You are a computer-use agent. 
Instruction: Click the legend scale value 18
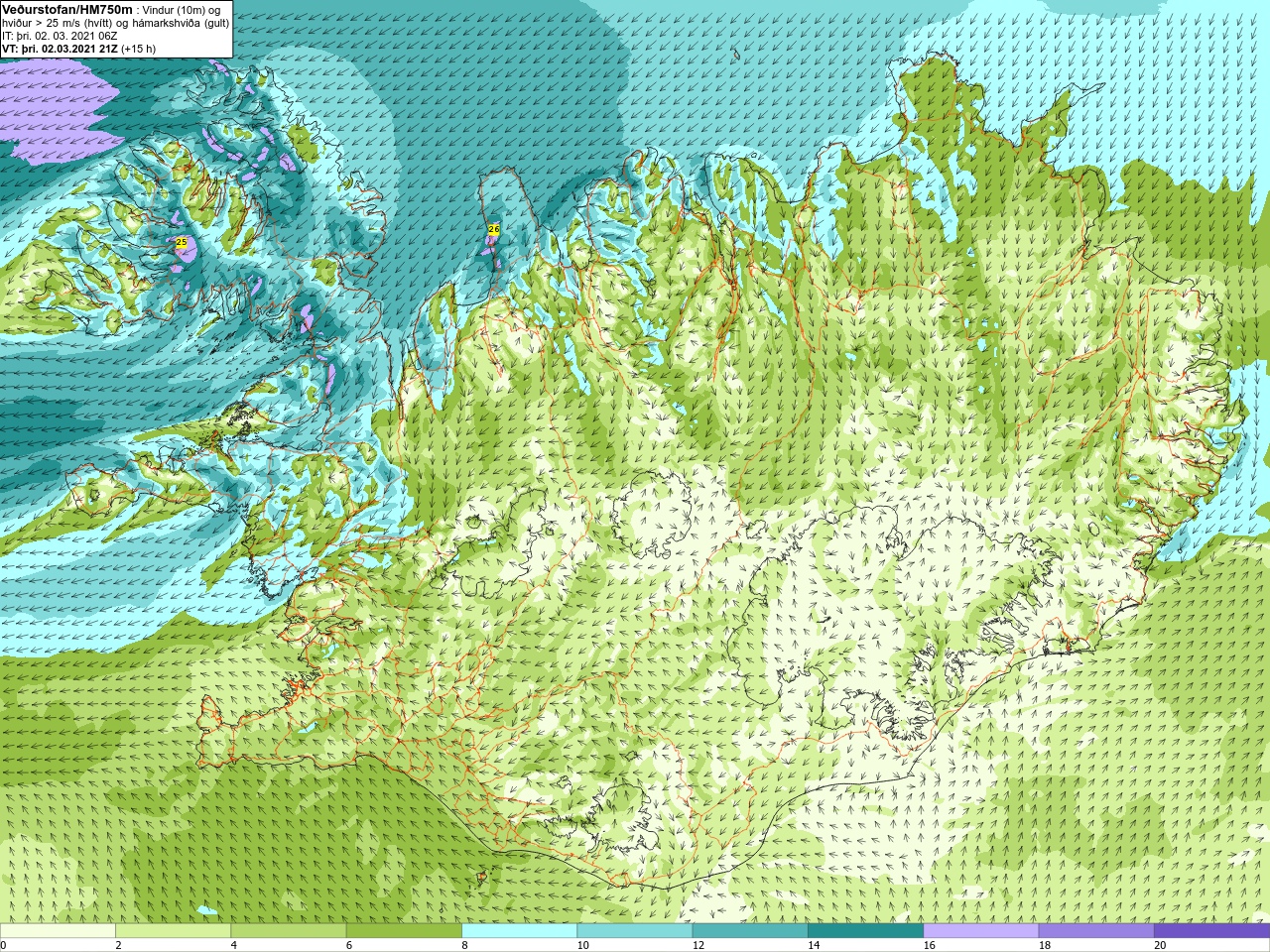[1045, 945]
